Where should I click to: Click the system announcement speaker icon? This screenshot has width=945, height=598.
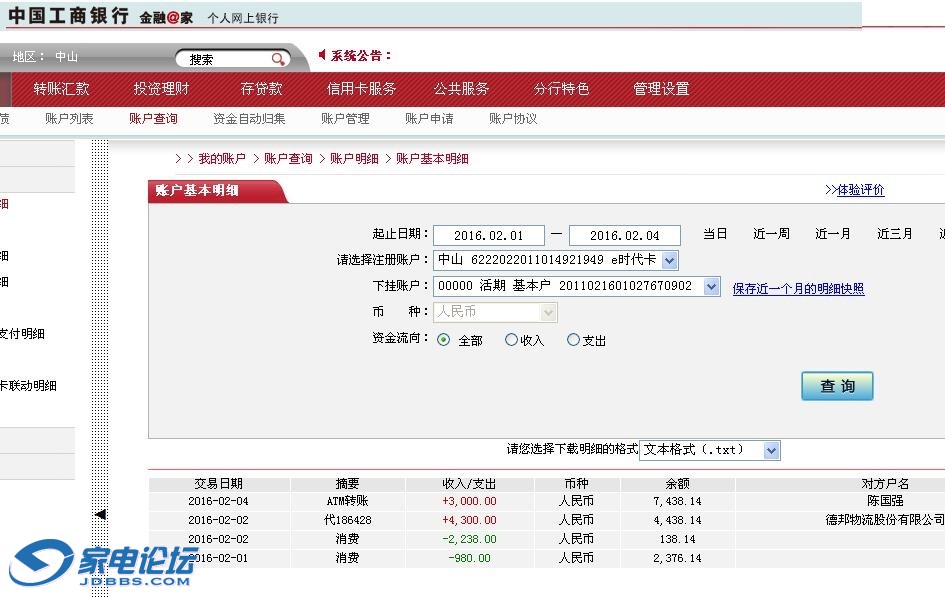click(x=321, y=55)
